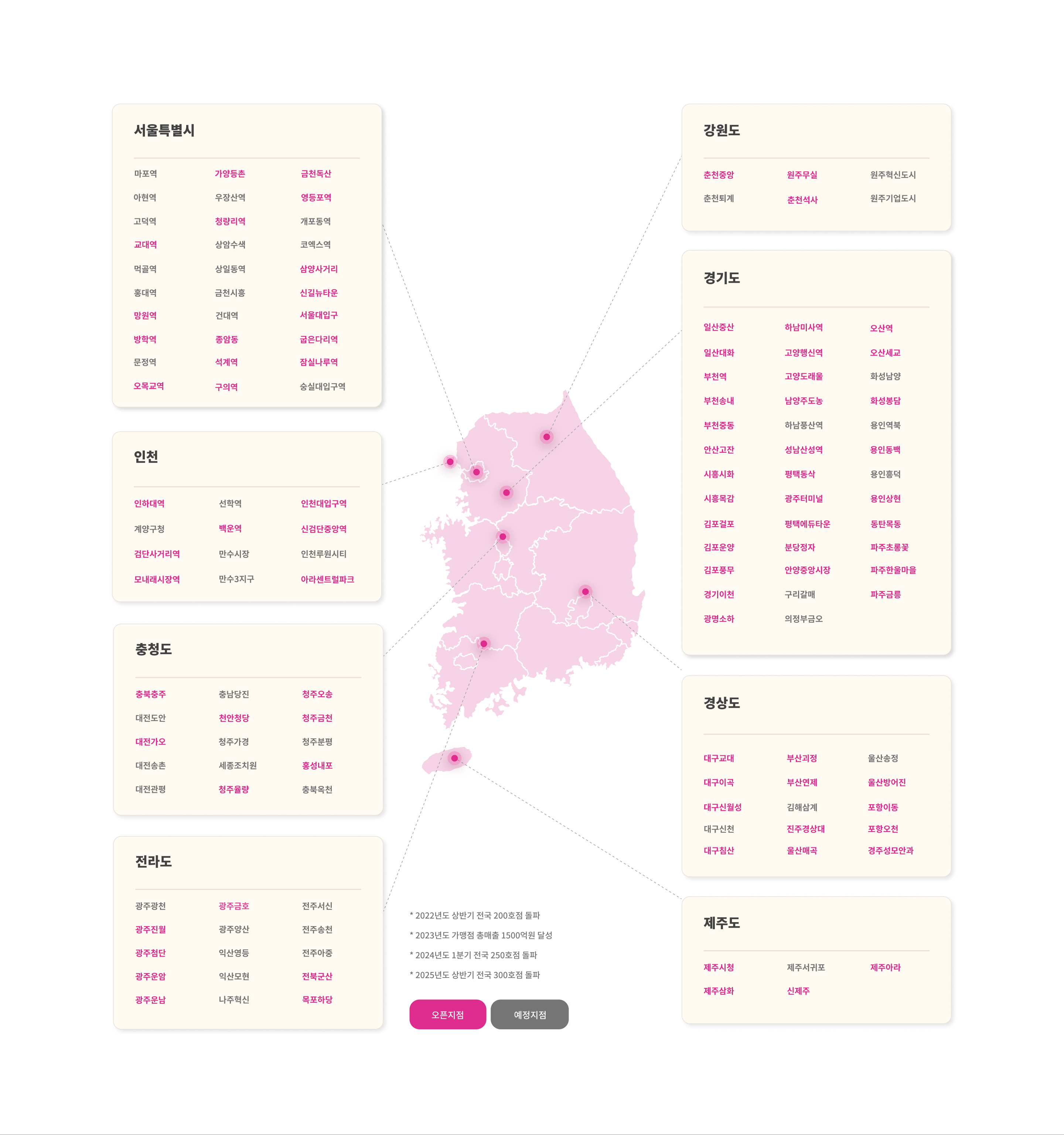Click the Incheon map marker dot
This screenshot has height=1135, width=1064.
click(x=450, y=461)
